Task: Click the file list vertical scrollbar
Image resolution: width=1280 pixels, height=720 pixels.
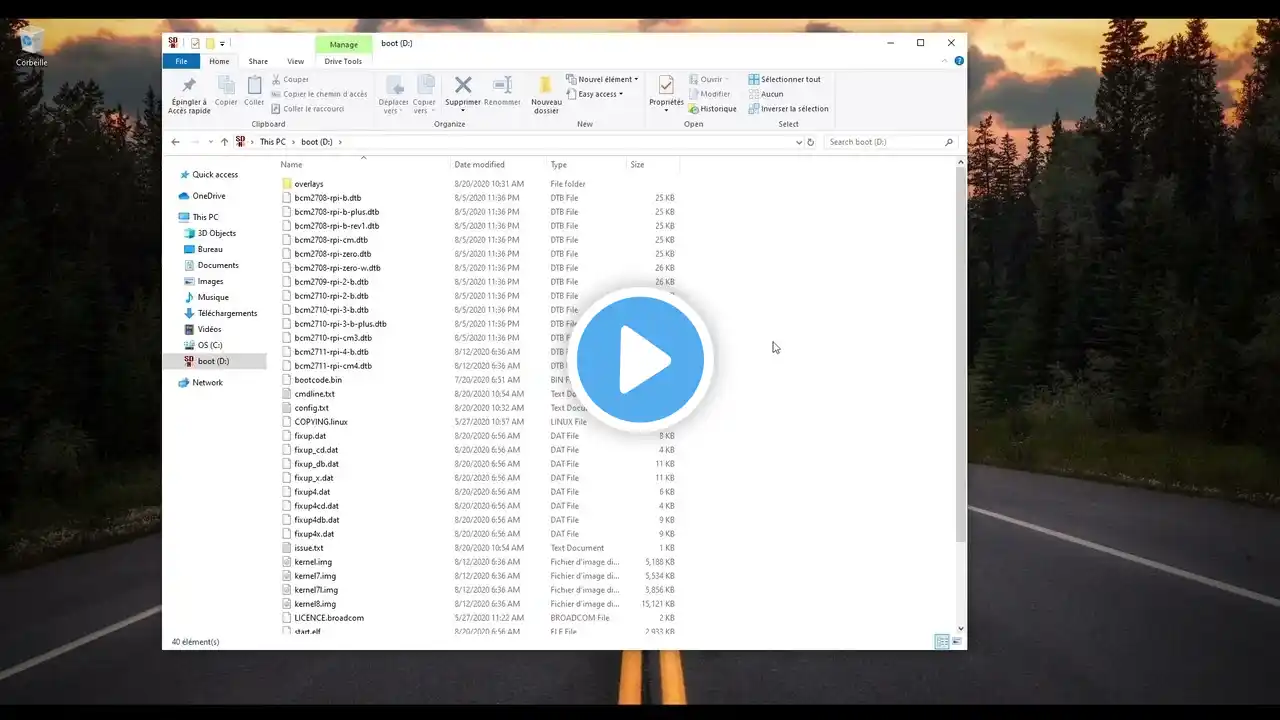Action: click(x=961, y=355)
